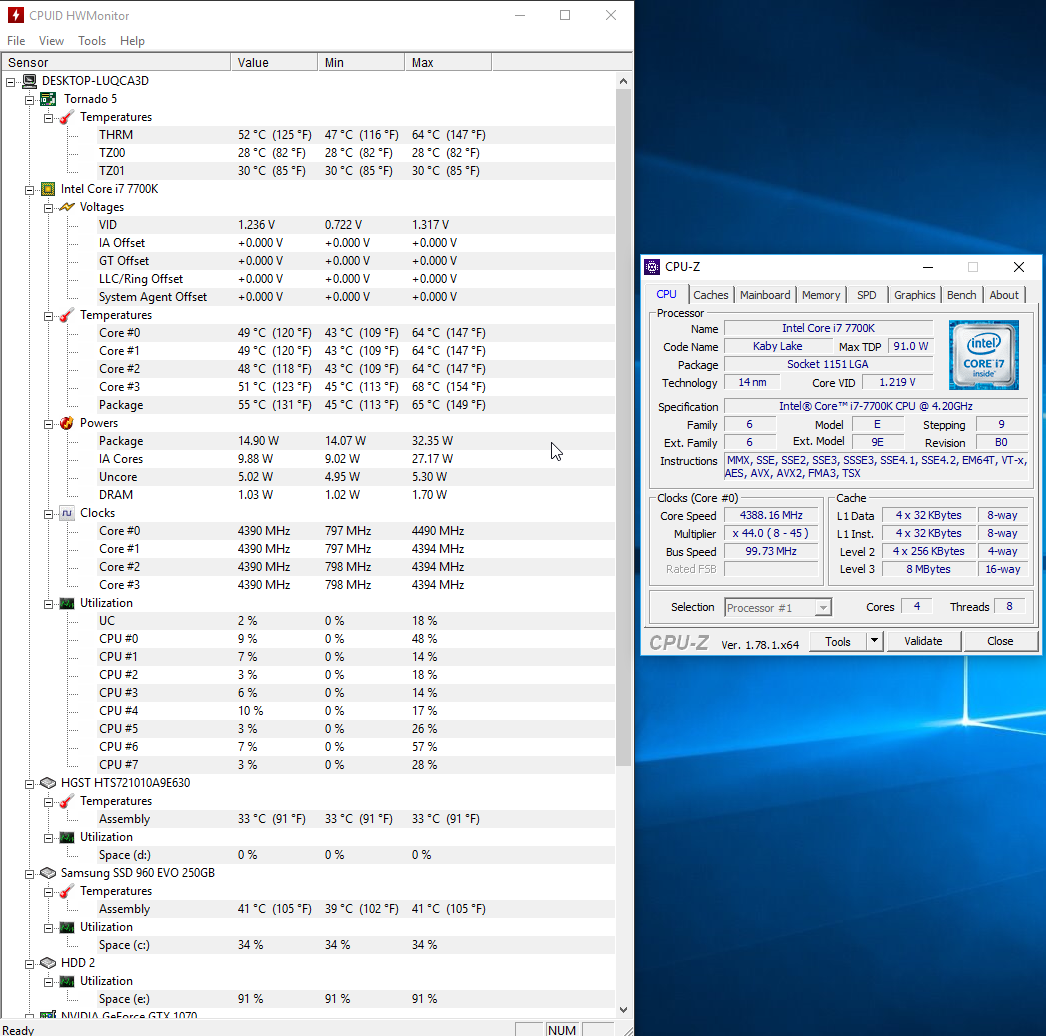
Task: Click utilization icon under HDD 2
Action: pyautogui.click(x=67, y=981)
